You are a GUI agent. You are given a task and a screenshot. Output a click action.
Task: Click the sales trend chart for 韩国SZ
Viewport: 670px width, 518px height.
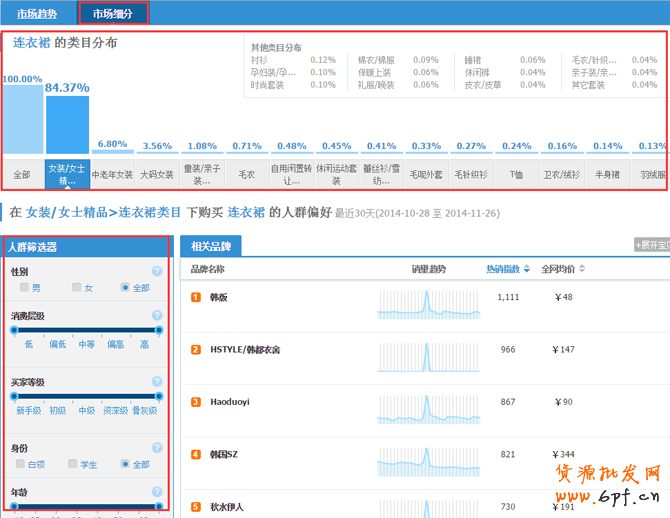click(x=427, y=454)
